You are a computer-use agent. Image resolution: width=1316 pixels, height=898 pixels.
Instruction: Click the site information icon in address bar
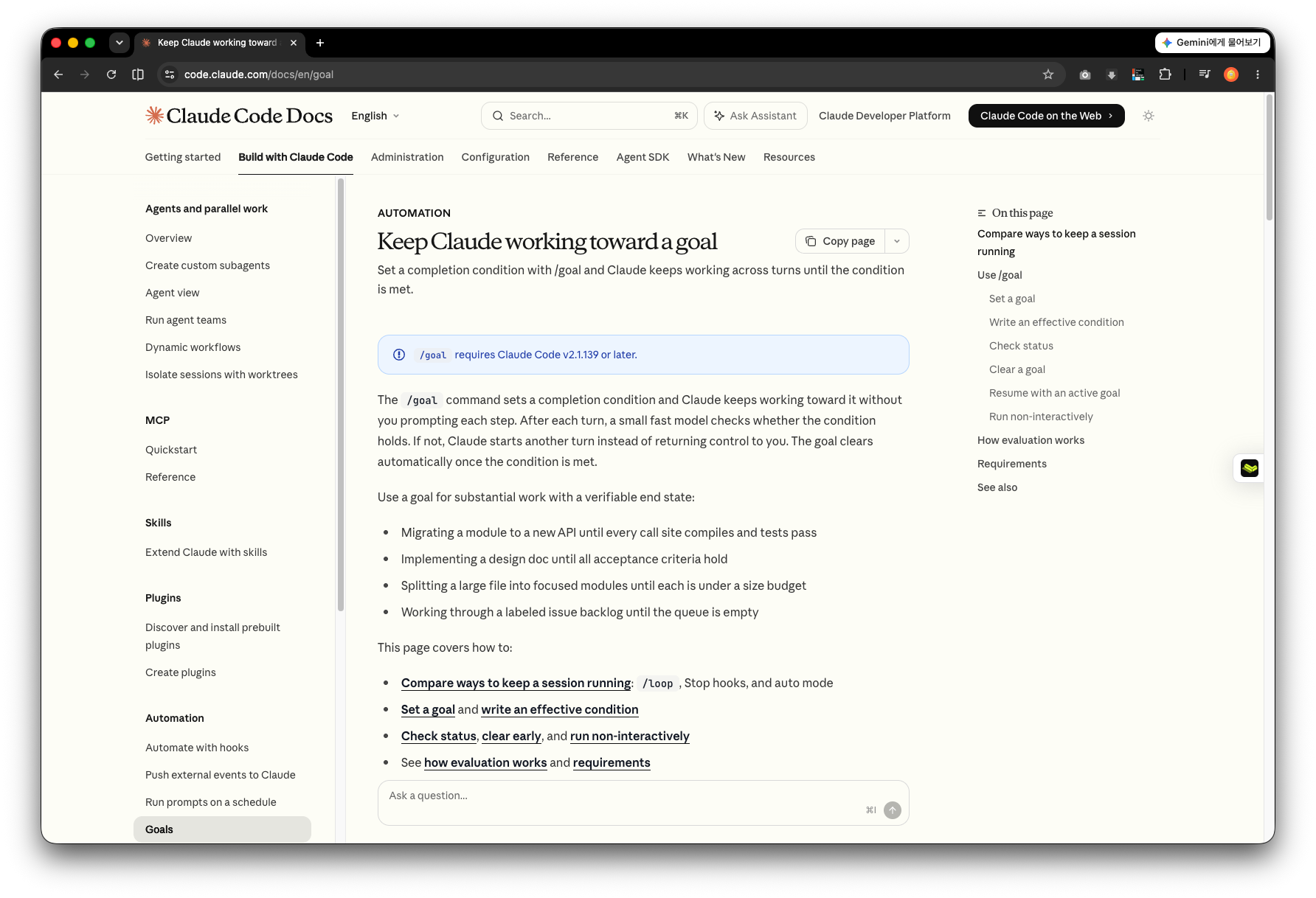tap(170, 74)
